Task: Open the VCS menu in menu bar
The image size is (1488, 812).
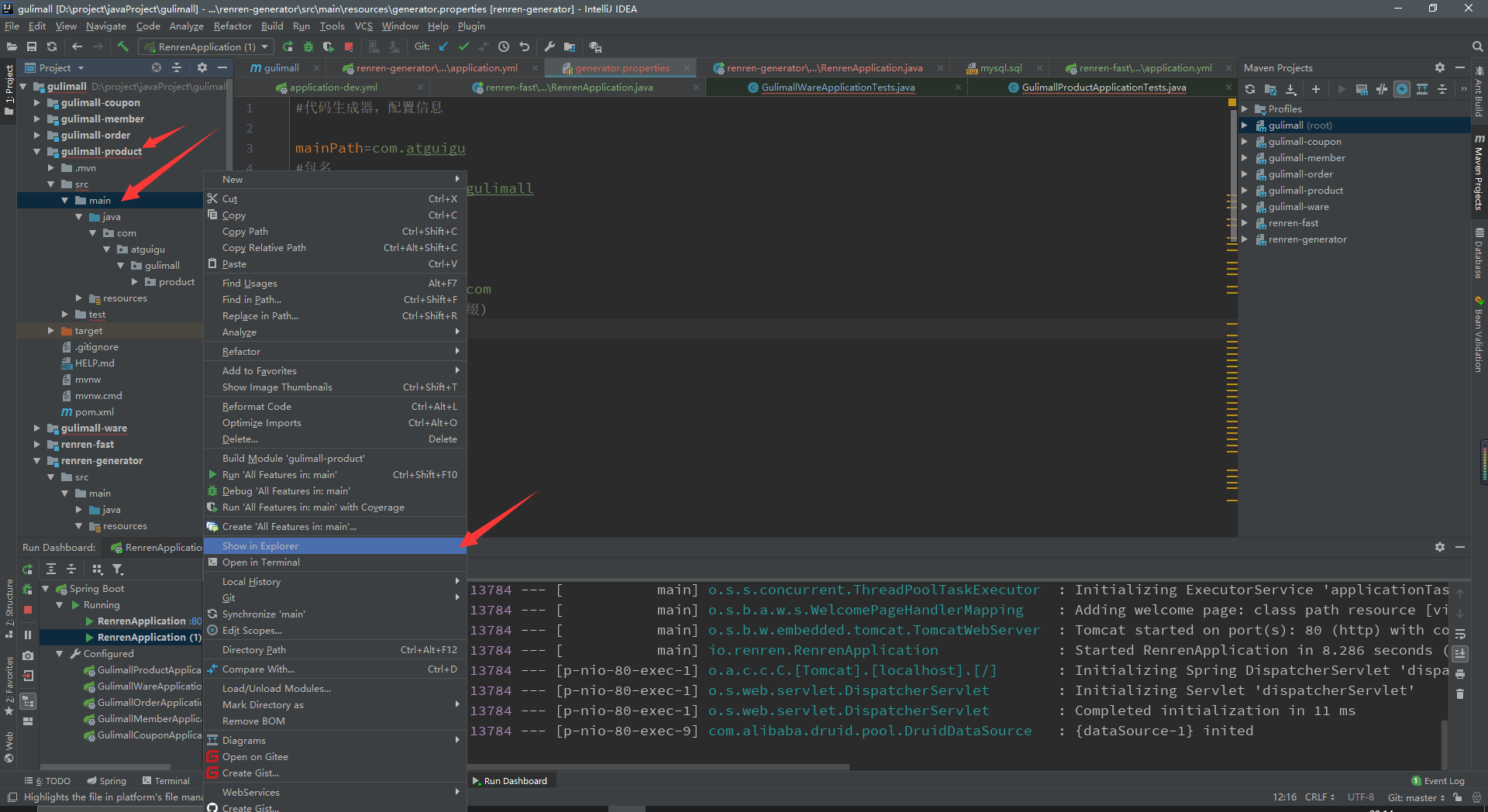Action: pyautogui.click(x=363, y=26)
